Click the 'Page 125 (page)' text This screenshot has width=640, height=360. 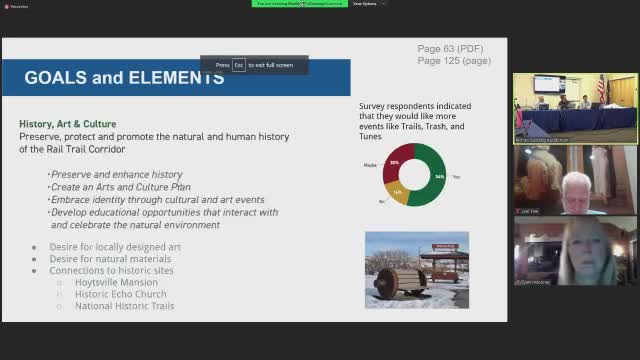coord(454,60)
